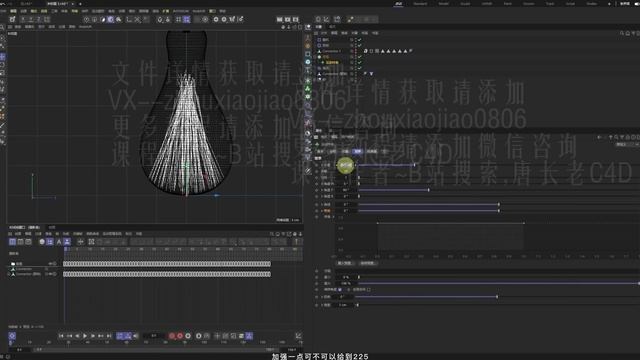Switch timeline to F-Curve mode icon
The width and height of the screenshot is (640, 360).
[20, 242]
